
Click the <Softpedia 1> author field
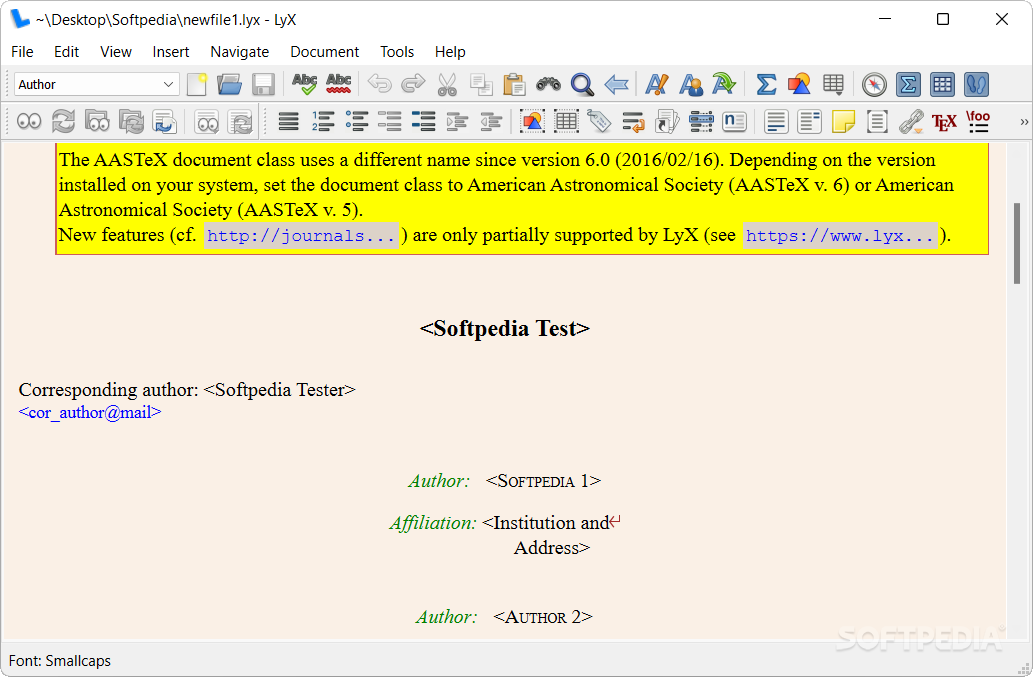coord(544,481)
